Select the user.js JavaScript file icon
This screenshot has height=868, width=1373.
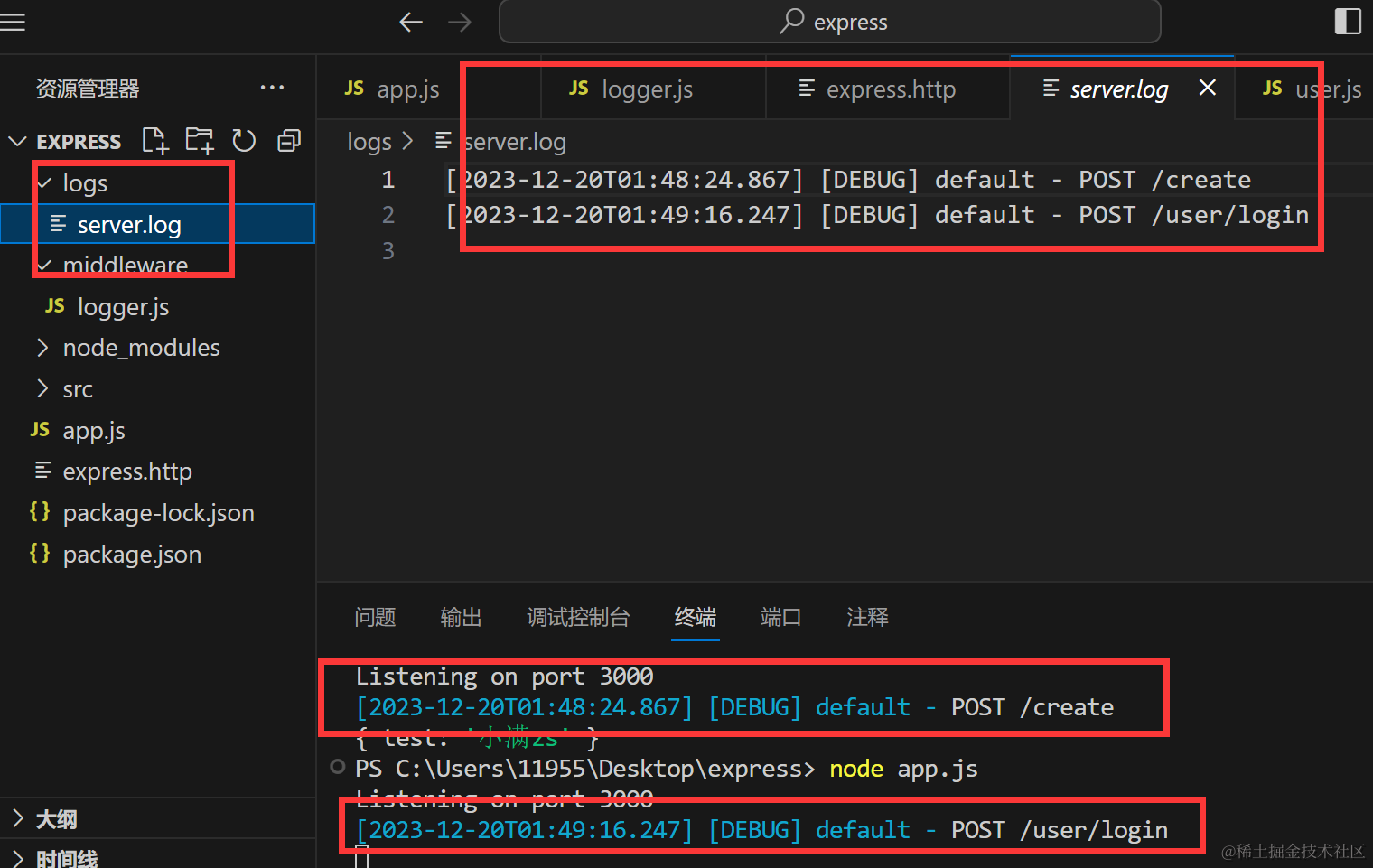pyautogui.click(x=1272, y=88)
